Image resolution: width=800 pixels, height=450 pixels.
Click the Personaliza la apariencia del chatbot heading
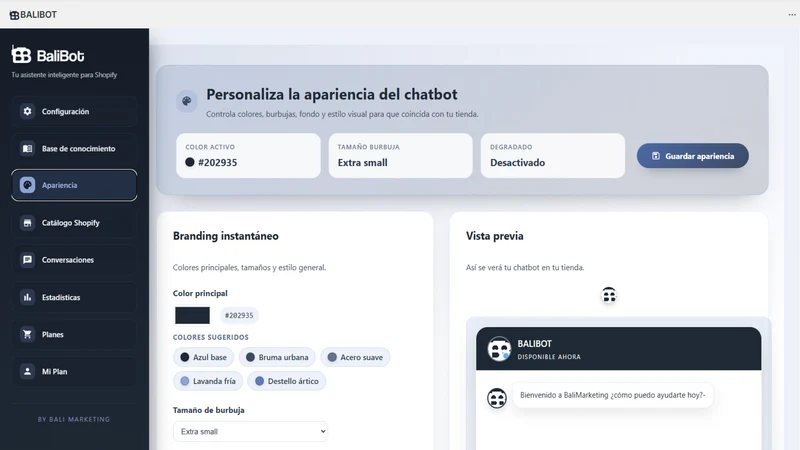(332, 94)
